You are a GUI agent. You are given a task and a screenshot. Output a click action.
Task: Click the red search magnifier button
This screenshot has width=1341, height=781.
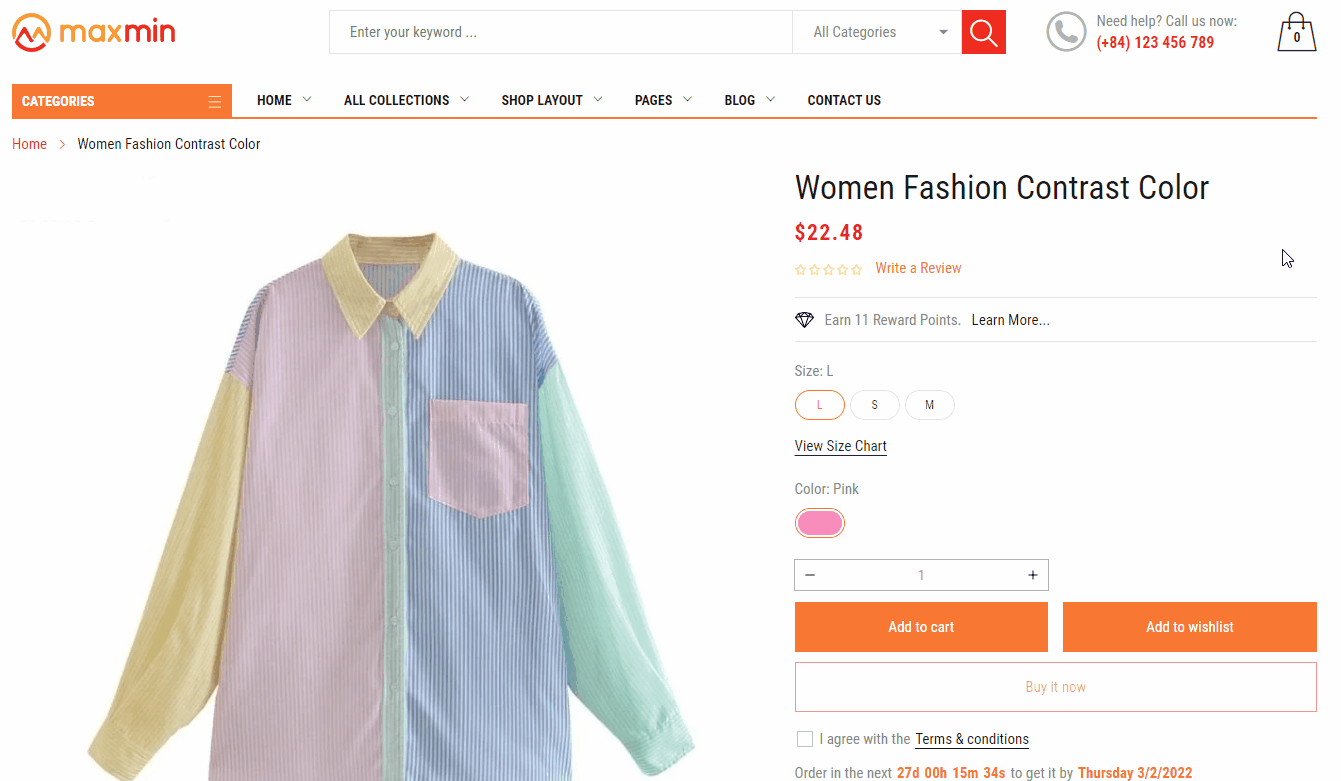tap(983, 32)
